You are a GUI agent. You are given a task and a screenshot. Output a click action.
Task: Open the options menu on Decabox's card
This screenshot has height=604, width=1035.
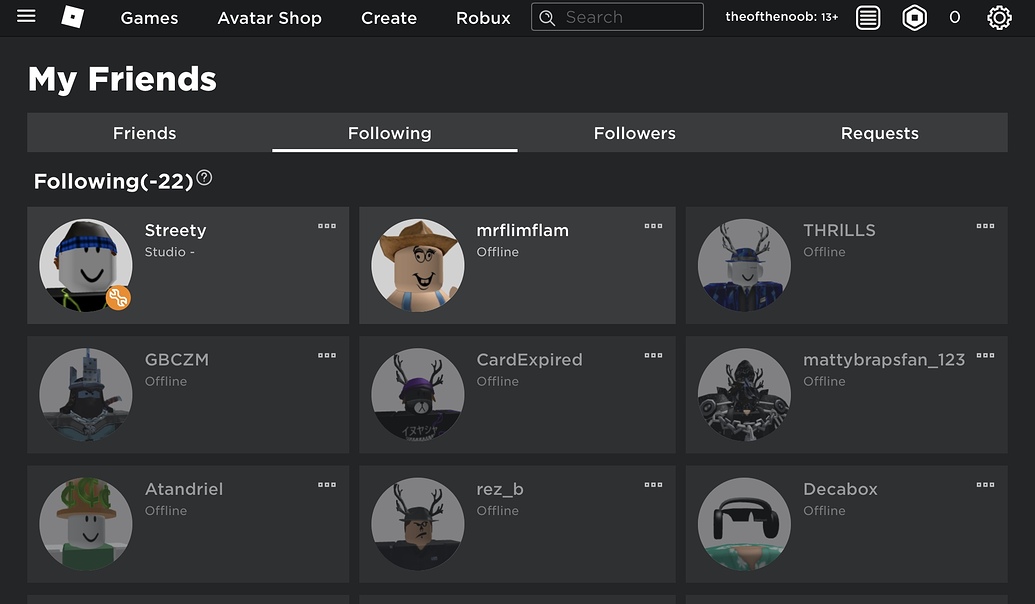(984, 485)
